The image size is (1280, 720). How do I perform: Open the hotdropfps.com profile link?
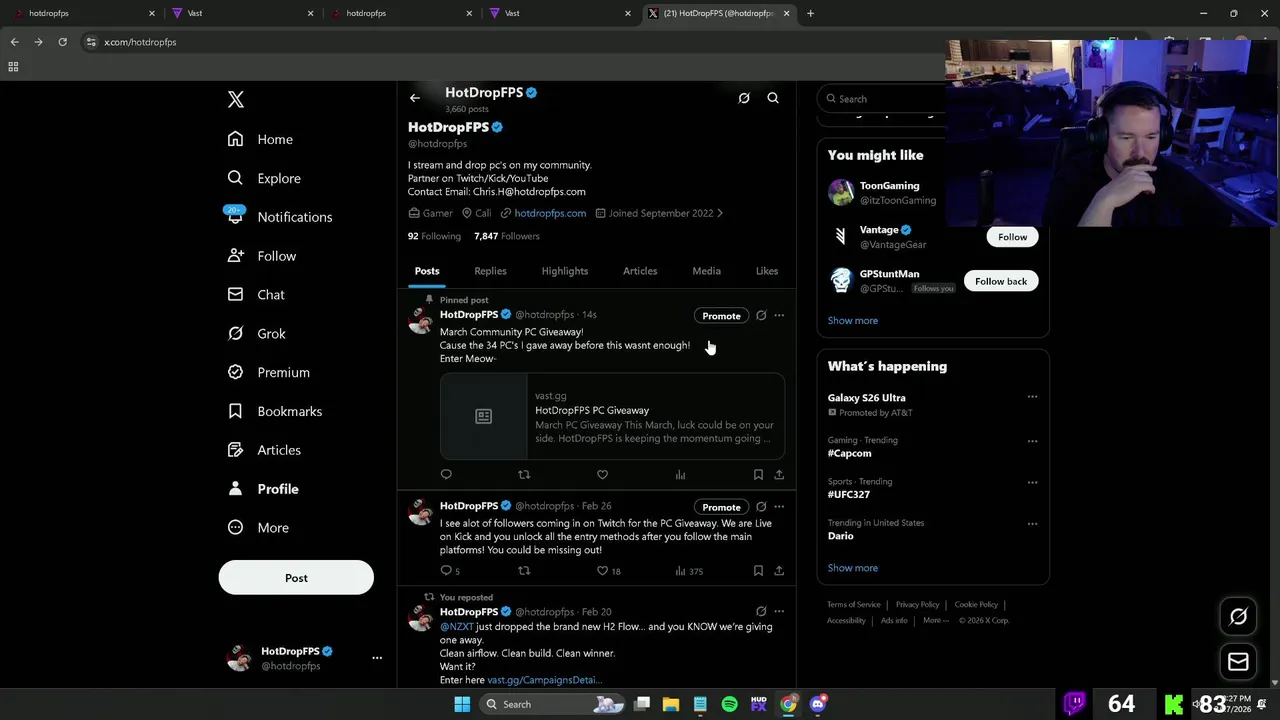550,213
